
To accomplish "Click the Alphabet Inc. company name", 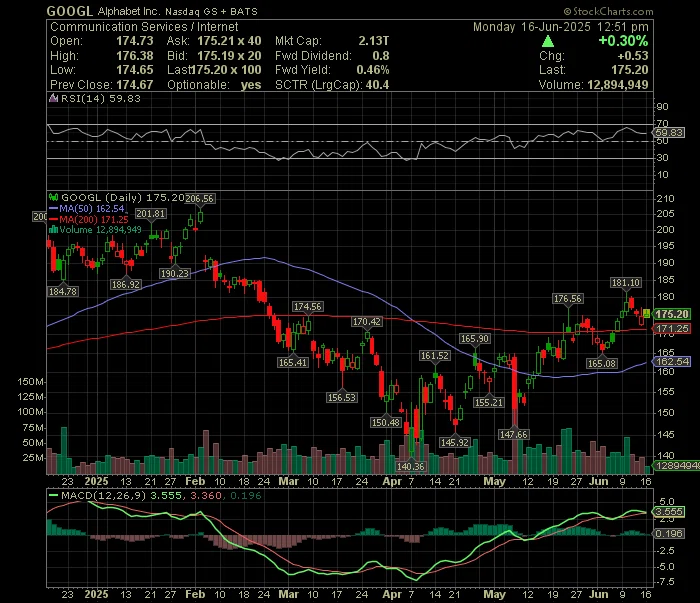I will 128,12.
